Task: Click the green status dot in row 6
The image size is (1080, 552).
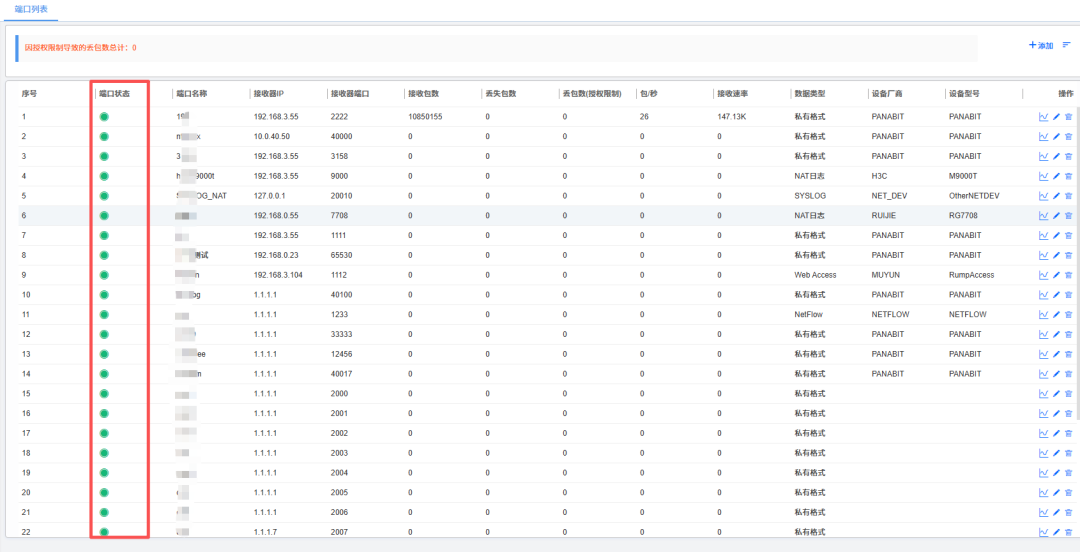Action: (104, 216)
